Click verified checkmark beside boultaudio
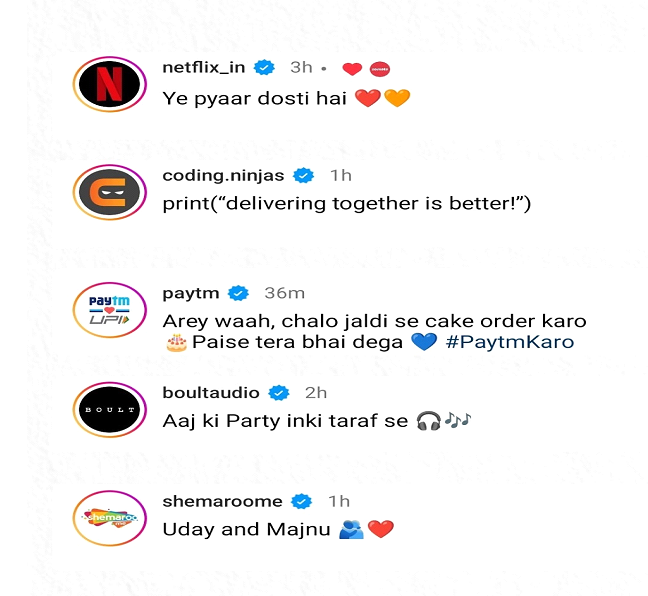648x596 pixels. point(279,393)
